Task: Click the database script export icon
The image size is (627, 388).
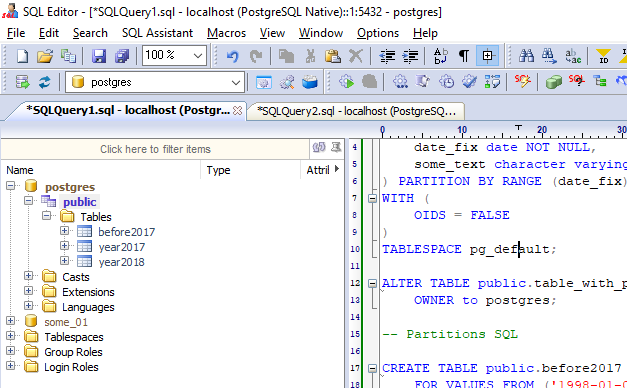Action: tap(23, 82)
